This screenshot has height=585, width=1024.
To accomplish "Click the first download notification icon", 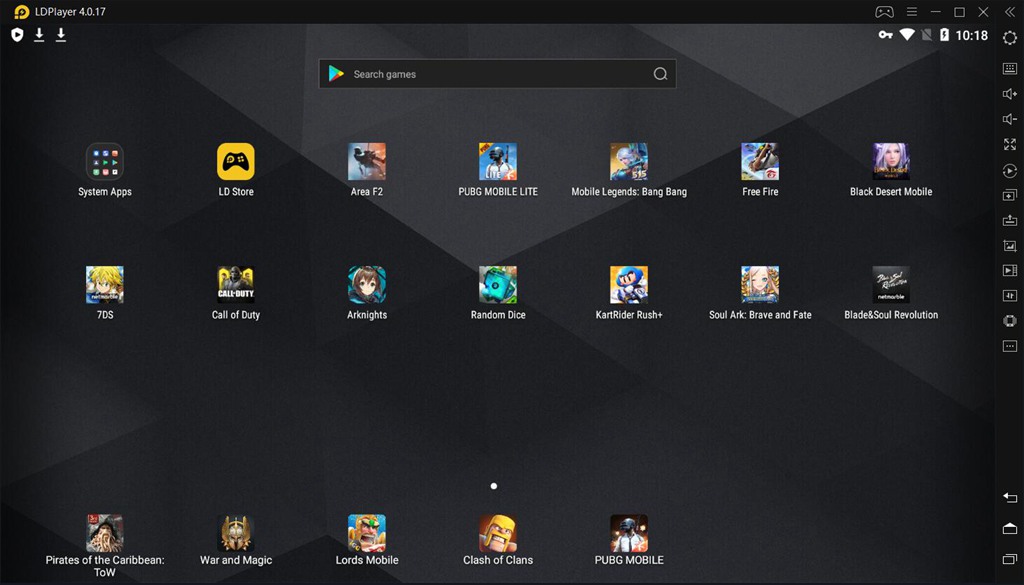I will pos(39,35).
